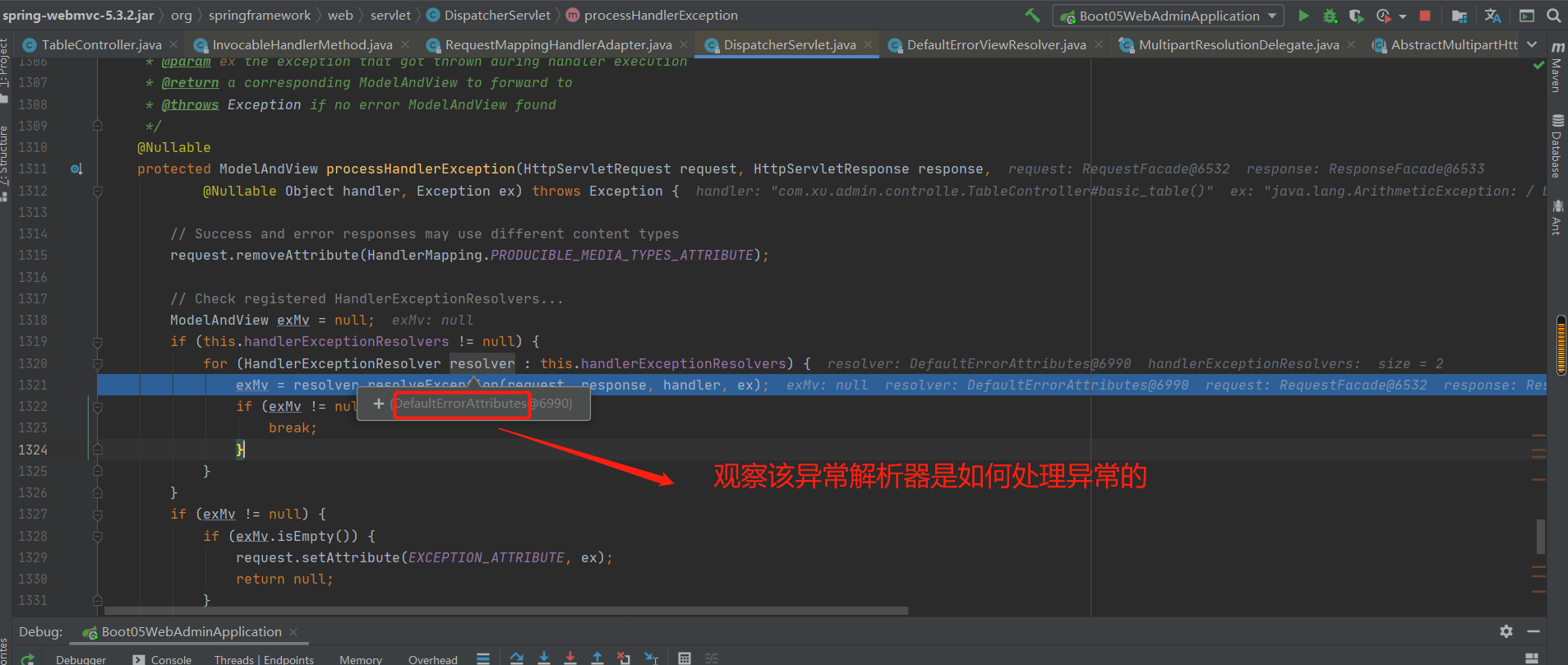Open Project Structure folder icon
The image size is (1568, 665).
tap(1460, 16)
